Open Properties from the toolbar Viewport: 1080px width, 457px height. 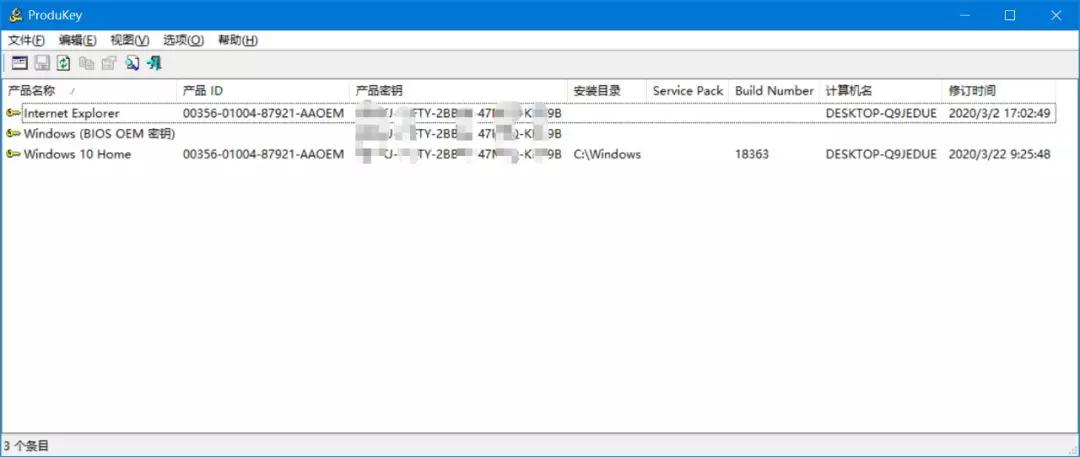(x=109, y=63)
